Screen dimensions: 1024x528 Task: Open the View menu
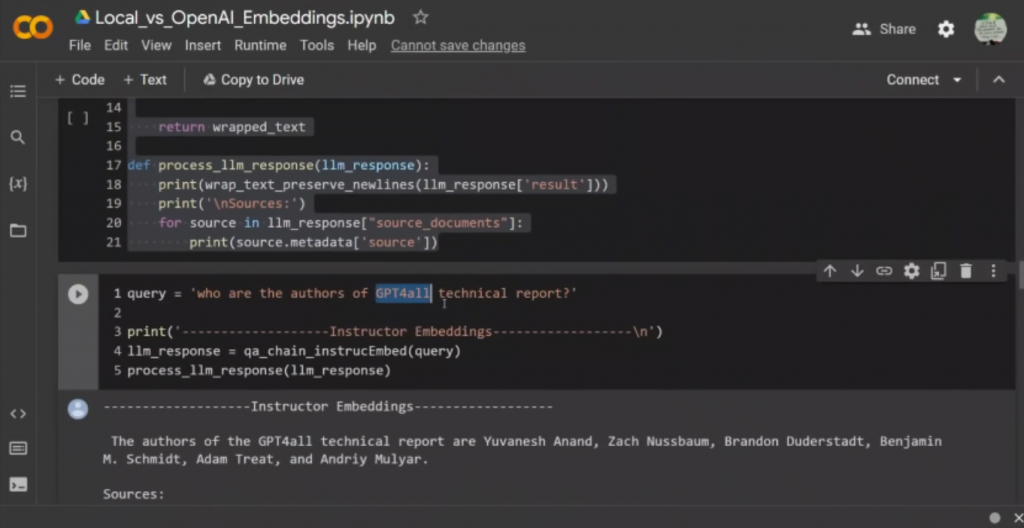click(156, 46)
